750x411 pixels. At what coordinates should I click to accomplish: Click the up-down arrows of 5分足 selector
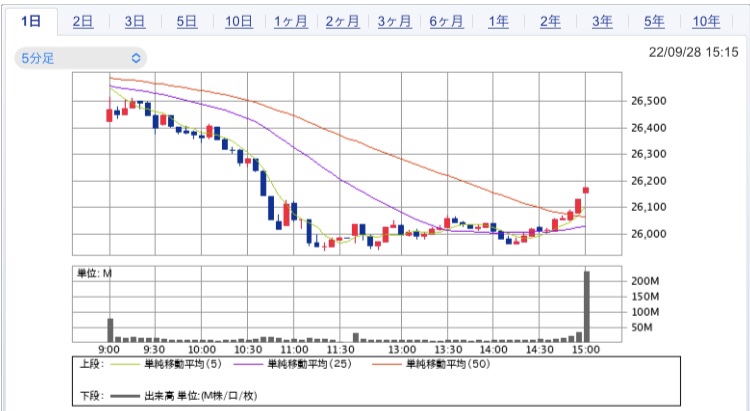click(136, 58)
